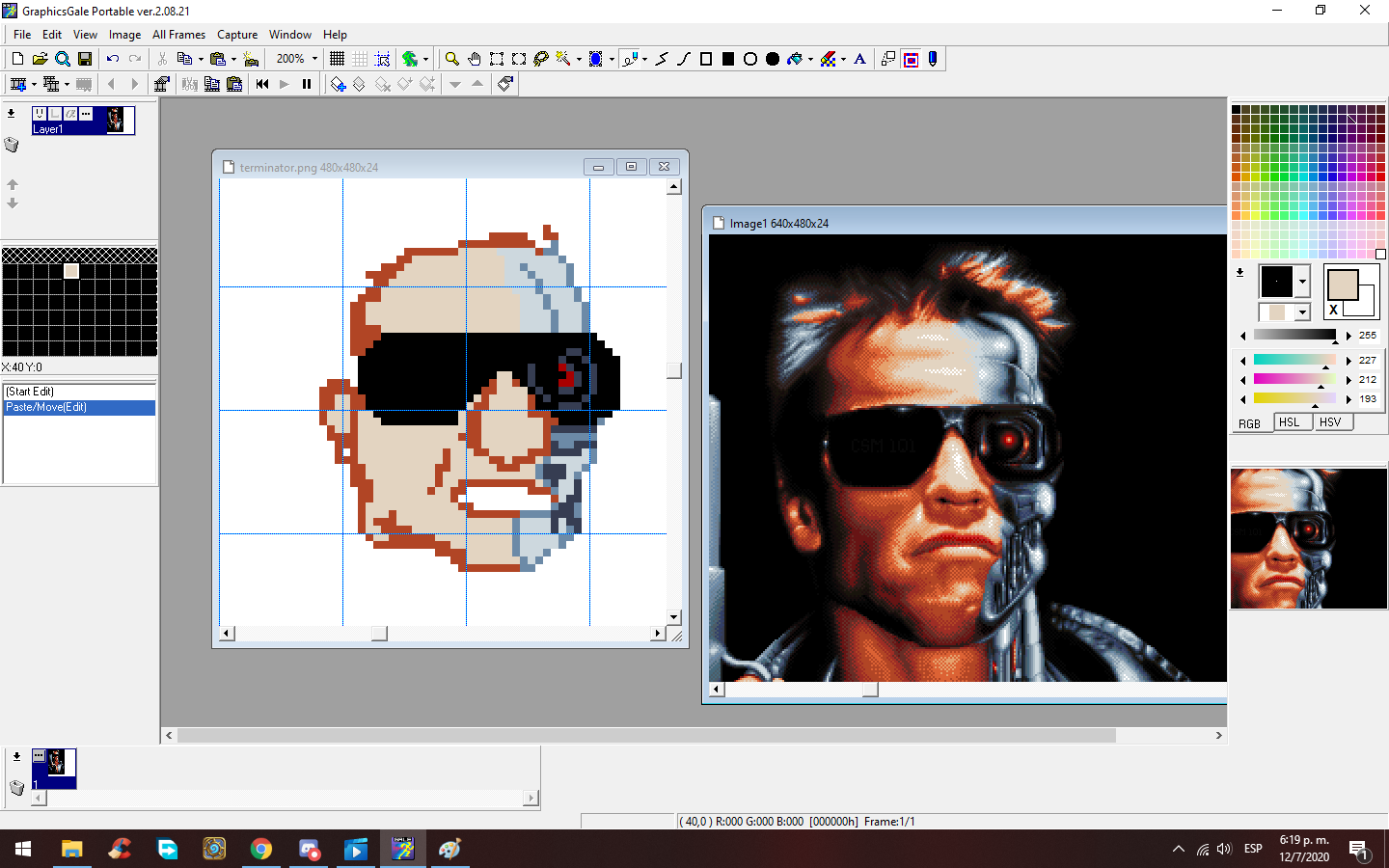
Task: Adjust the grayscale brightness slider
Action: [x=1294, y=336]
